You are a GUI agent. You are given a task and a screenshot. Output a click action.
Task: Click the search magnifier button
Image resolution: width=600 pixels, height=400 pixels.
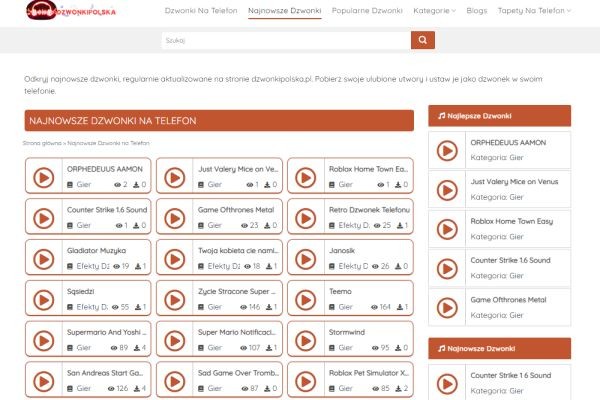(423, 40)
